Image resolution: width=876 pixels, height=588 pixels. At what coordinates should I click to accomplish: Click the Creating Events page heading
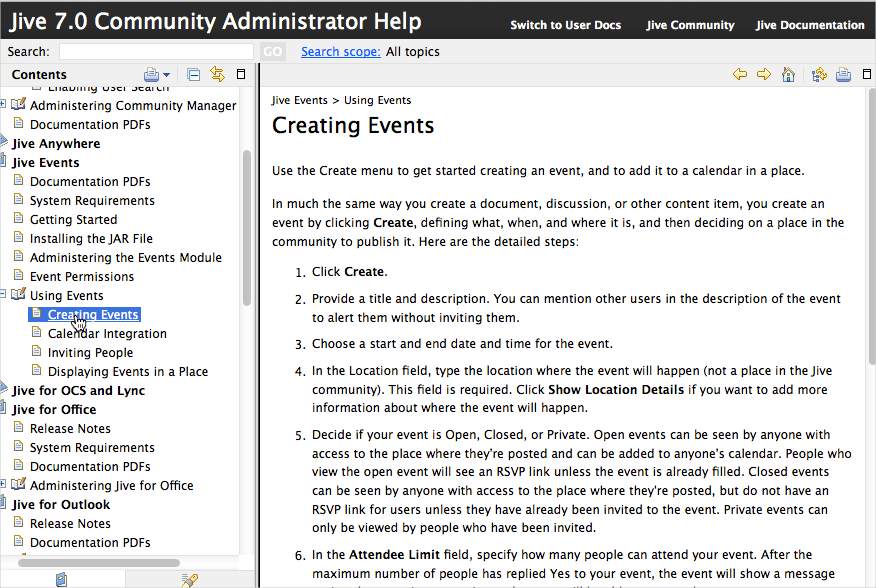[x=353, y=125]
